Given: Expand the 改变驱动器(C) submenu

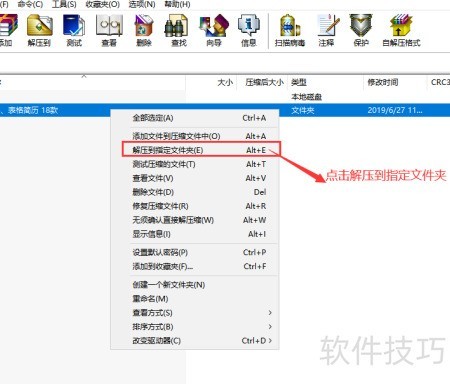Looking at the screenshot, I should point(195,341).
